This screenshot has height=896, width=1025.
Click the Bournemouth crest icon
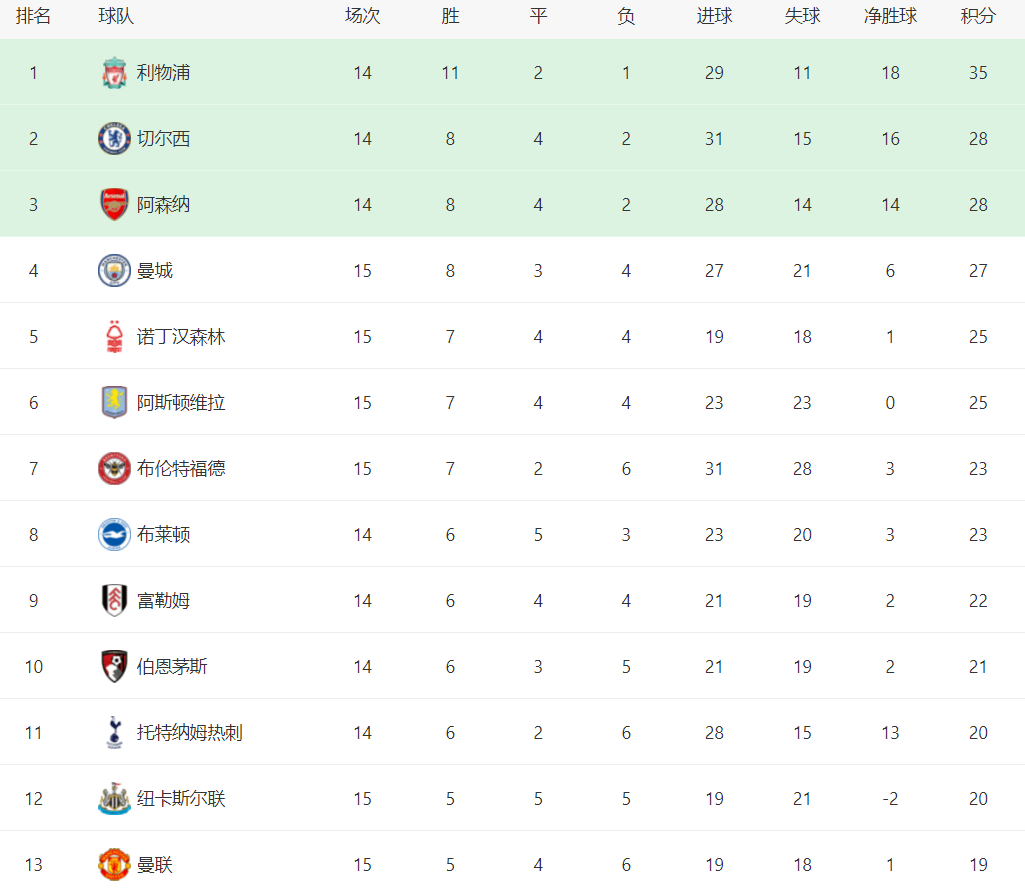pos(114,667)
